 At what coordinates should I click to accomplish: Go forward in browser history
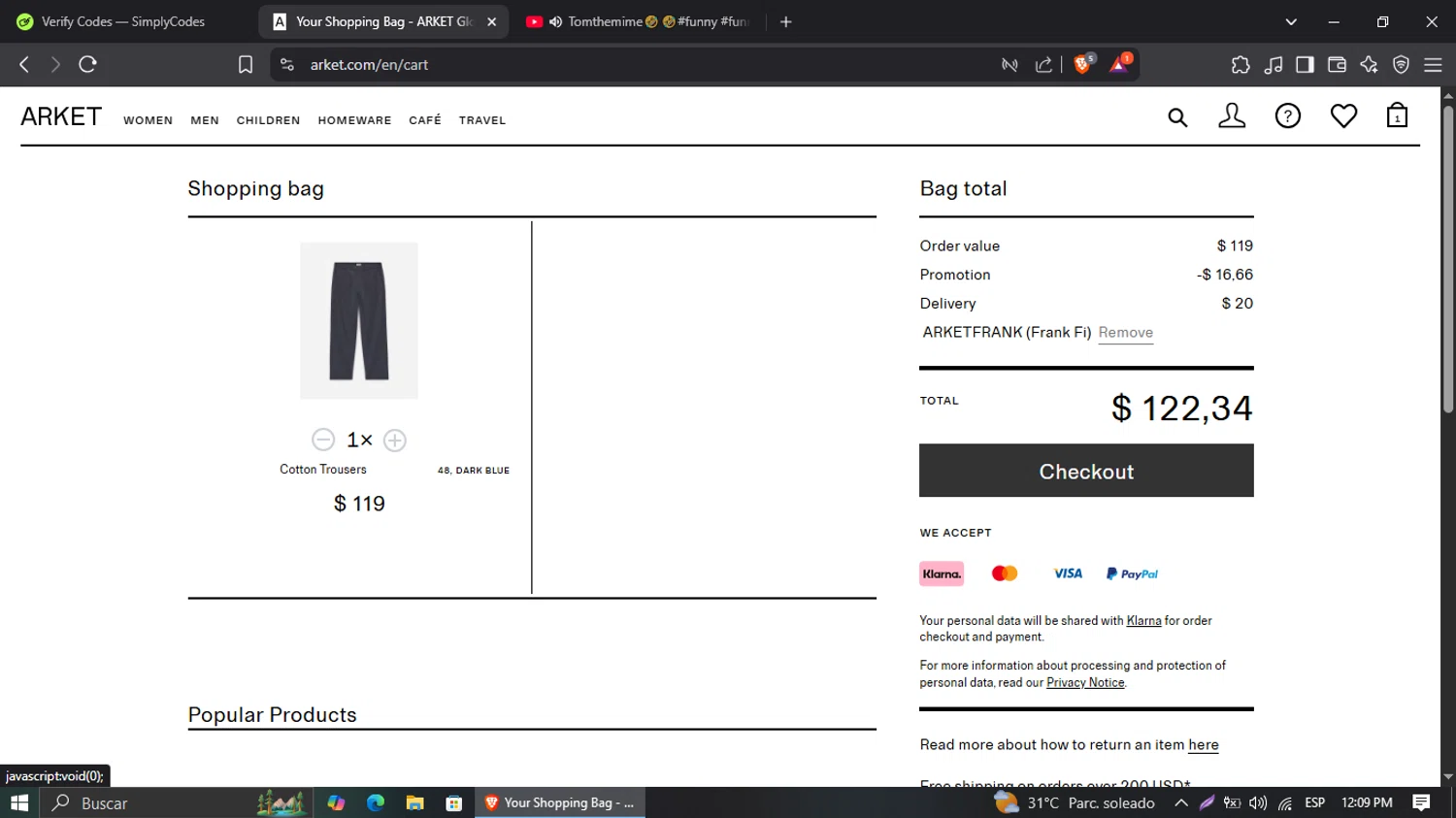[x=55, y=64]
